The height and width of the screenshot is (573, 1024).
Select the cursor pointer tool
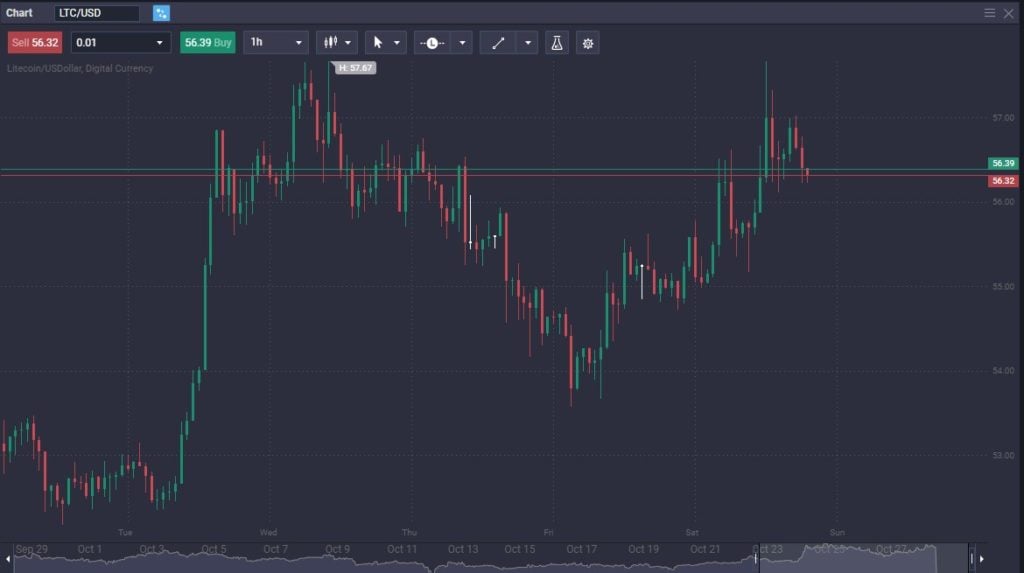(x=377, y=42)
